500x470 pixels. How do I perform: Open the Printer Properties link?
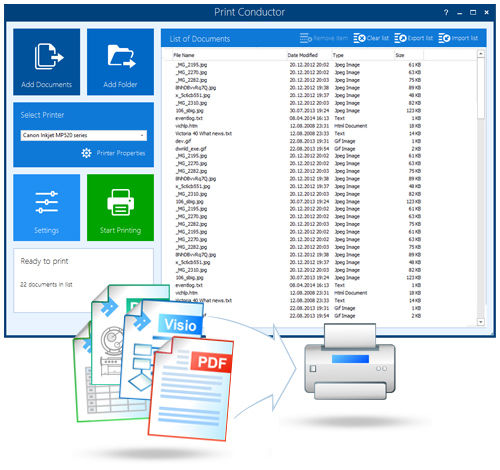pyautogui.click(x=121, y=153)
